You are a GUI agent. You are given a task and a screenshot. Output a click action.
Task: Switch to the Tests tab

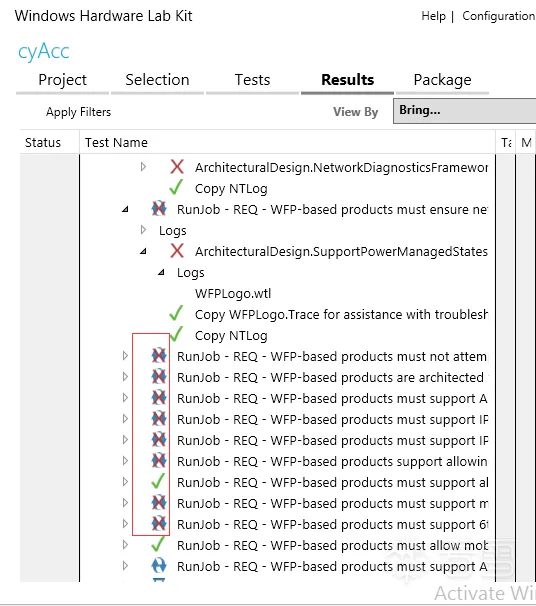252,80
